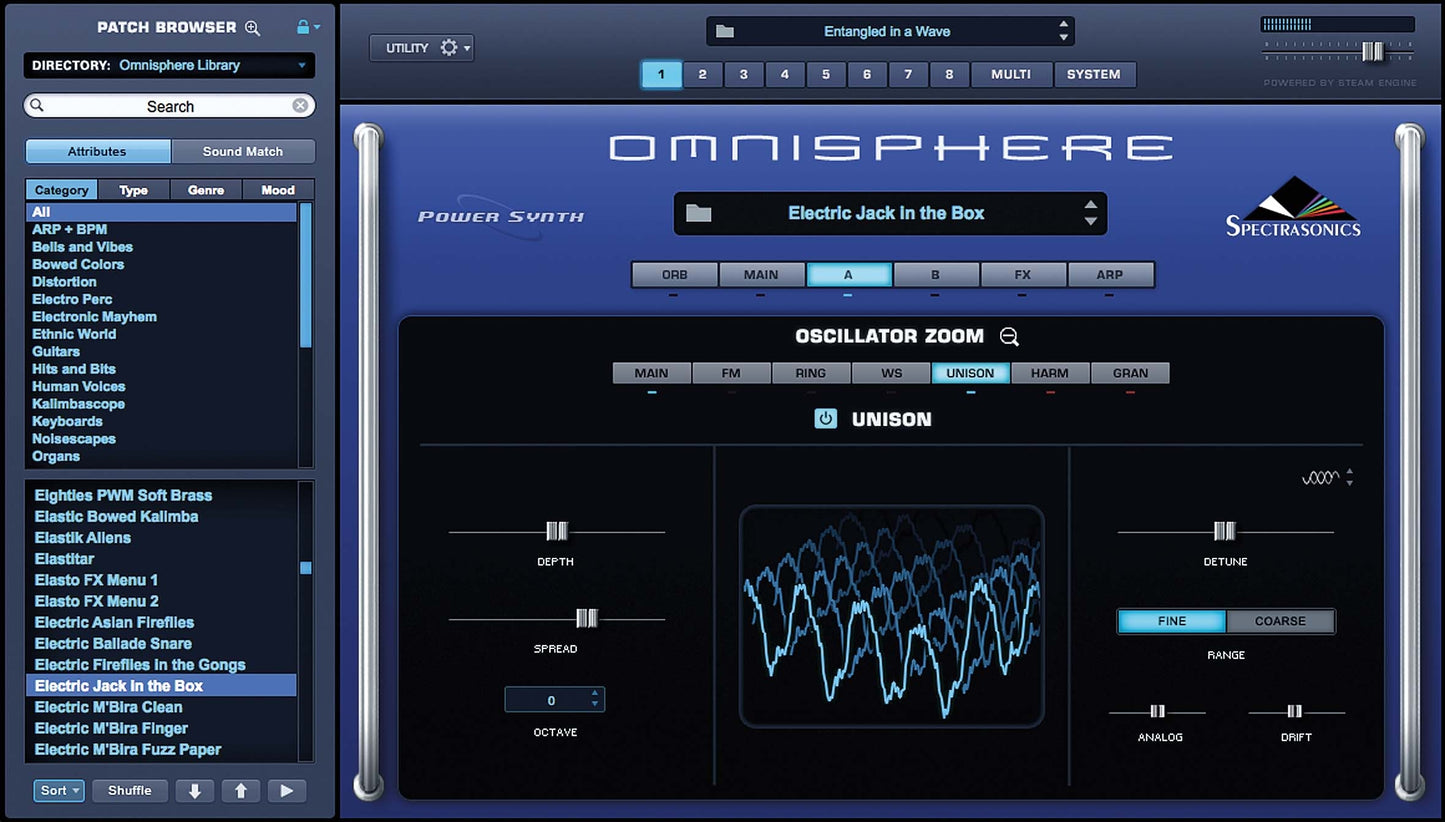Click the Patch Browser magnifier zoom icon
Viewport: 1445px width, 822px height.
click(252, 28)
